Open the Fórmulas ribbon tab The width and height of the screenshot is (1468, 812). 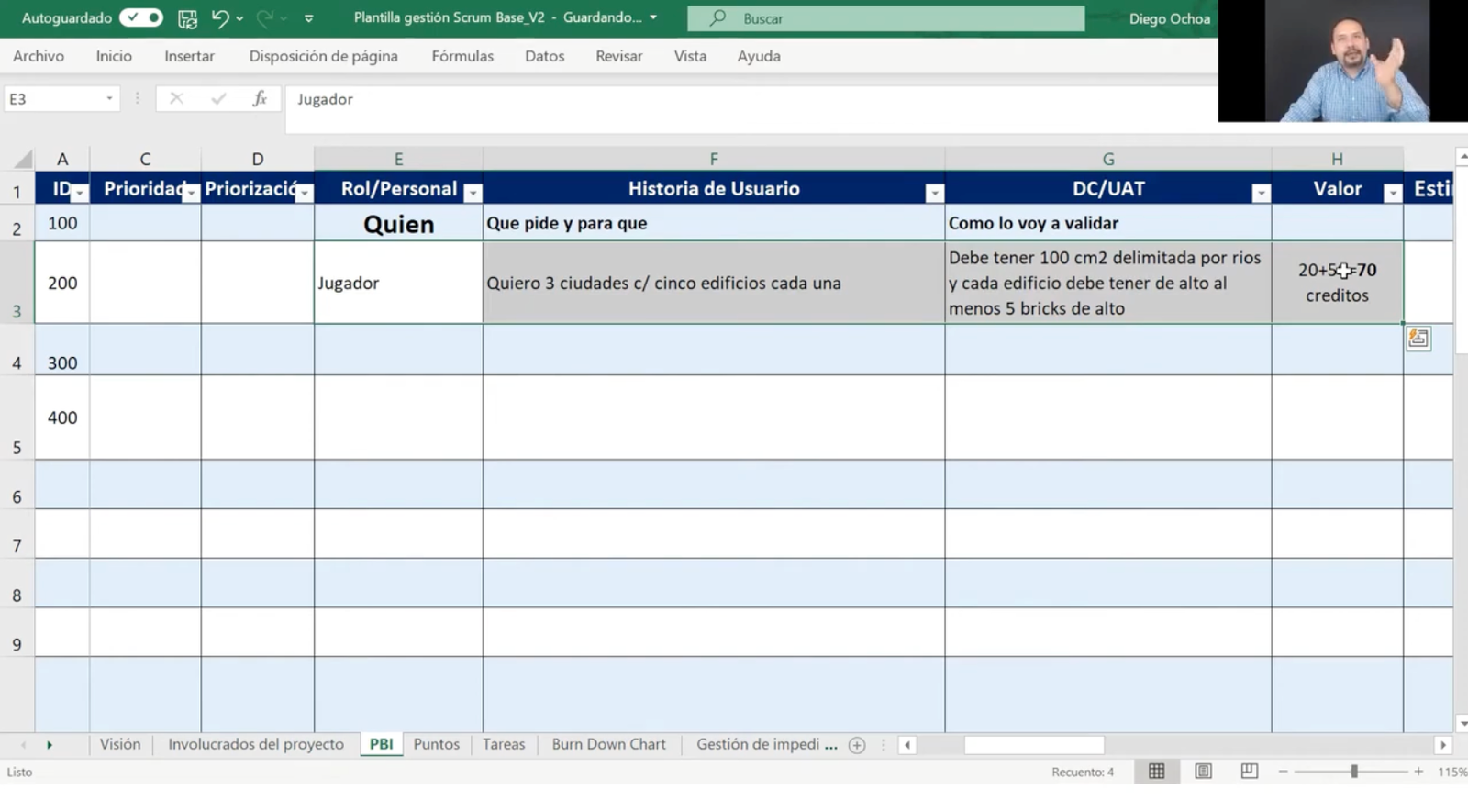coord(462,56)
